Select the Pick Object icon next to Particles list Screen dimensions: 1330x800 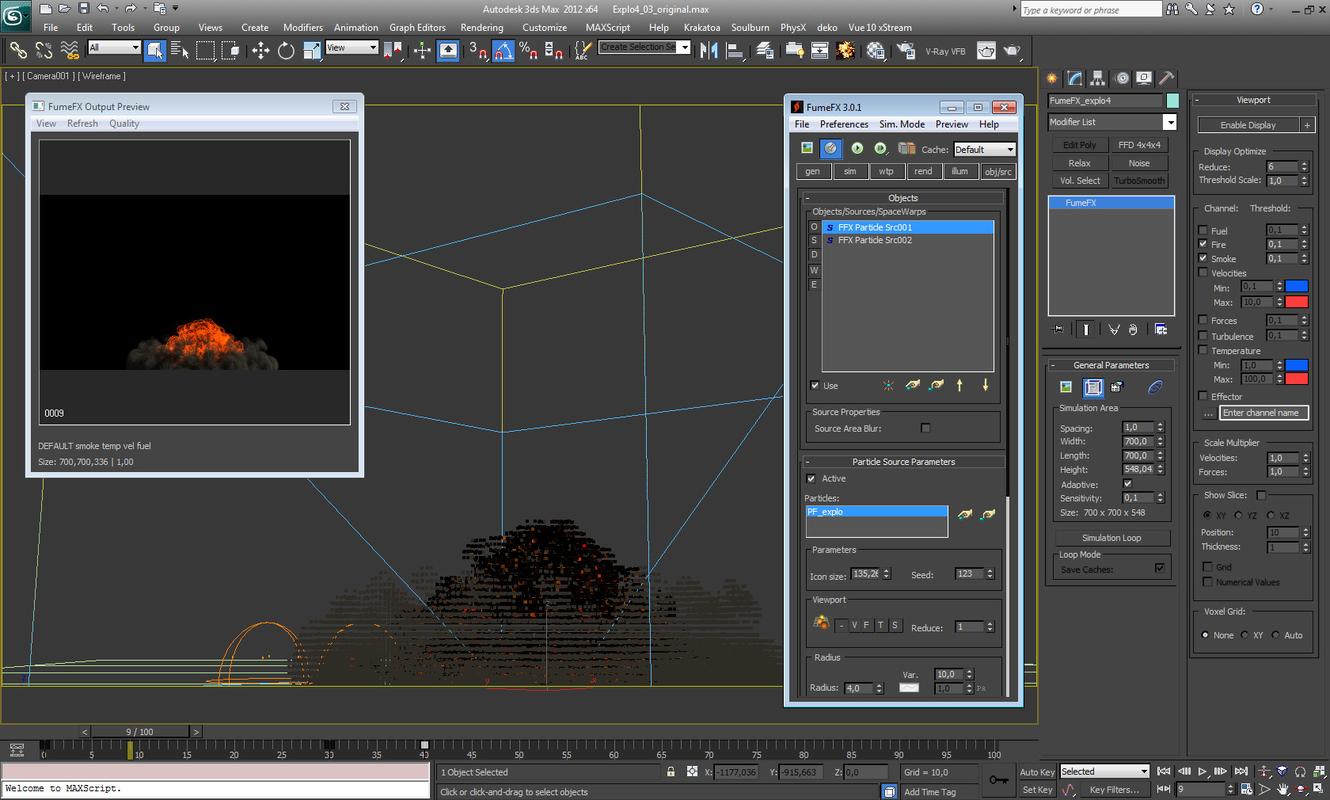pyautogui.click(x=963, y=514)
